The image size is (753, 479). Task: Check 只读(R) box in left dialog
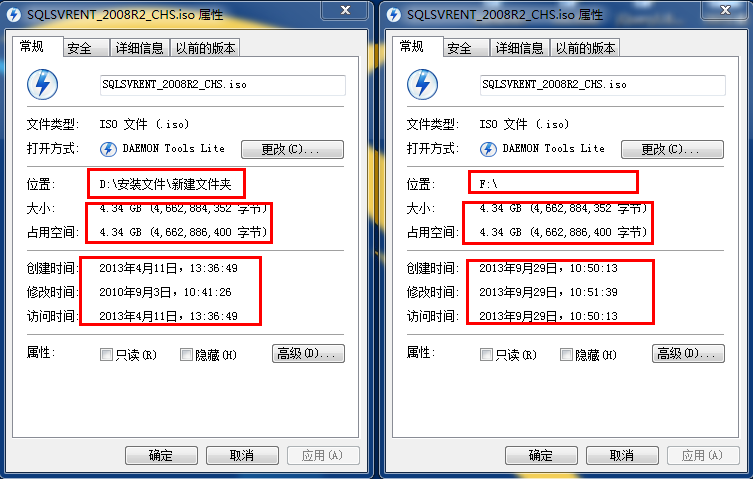point(106,355)
